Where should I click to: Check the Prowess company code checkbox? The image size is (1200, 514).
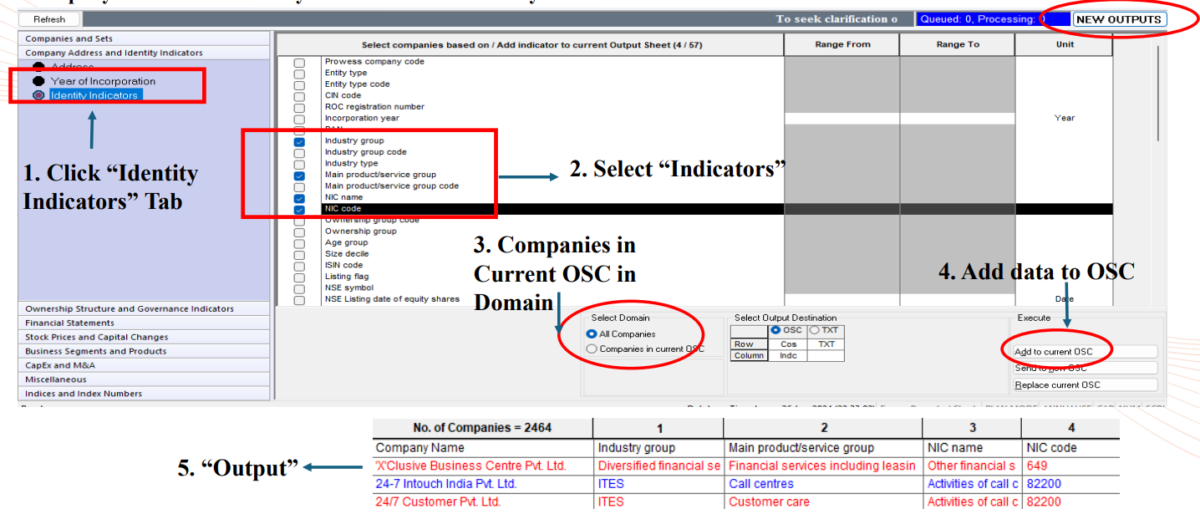(299, 62)
